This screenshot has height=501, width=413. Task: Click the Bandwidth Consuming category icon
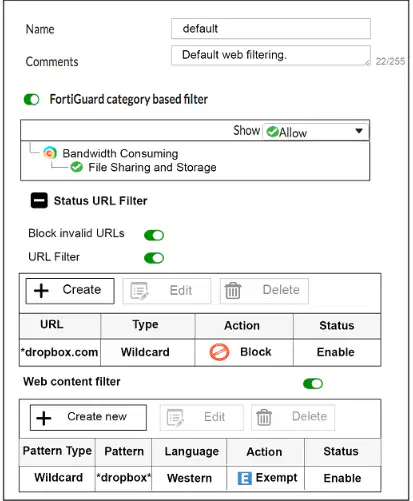pyautogui.click(x=50, y=153)
